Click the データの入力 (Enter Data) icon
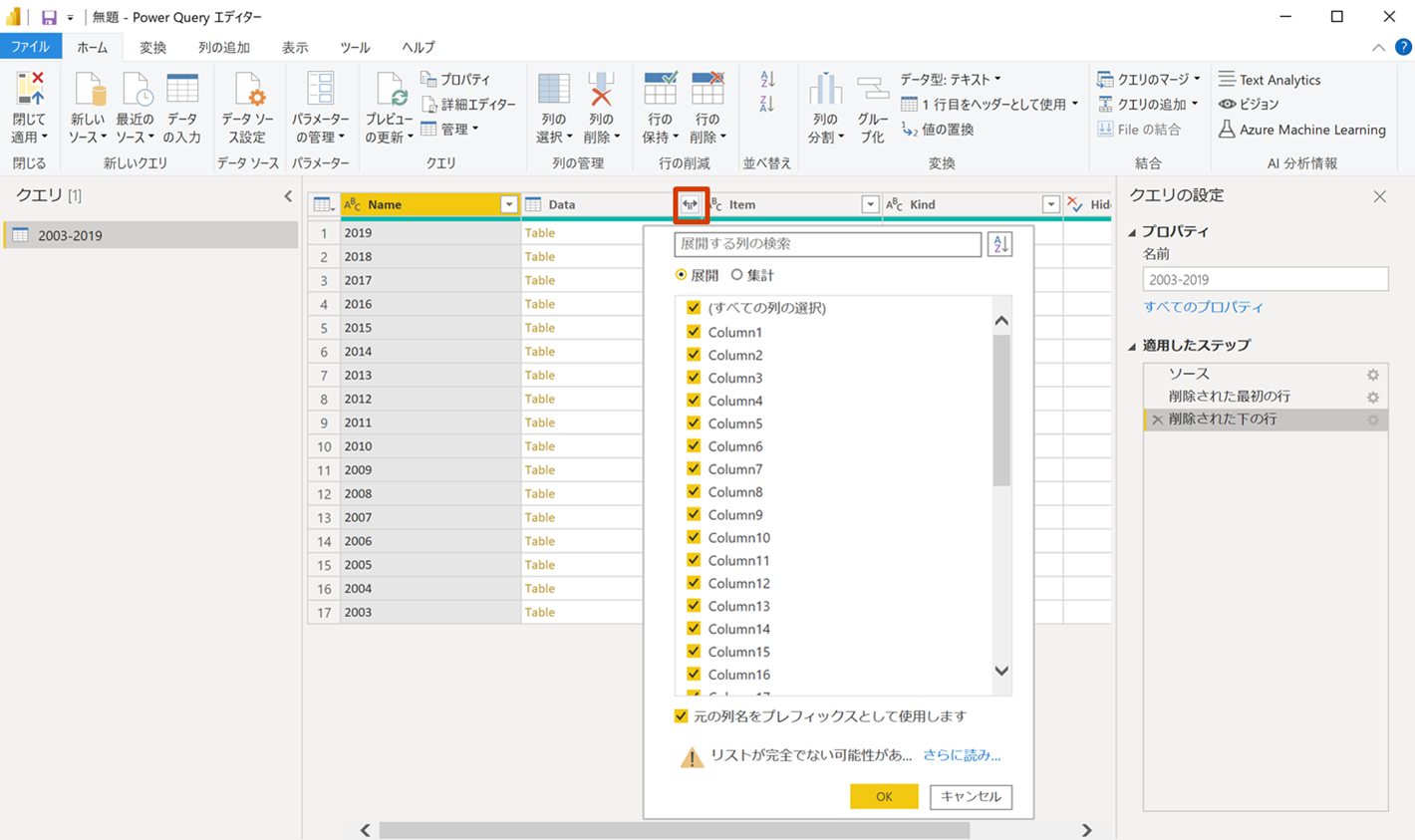 pyautogui.click(x=182, y=90)
